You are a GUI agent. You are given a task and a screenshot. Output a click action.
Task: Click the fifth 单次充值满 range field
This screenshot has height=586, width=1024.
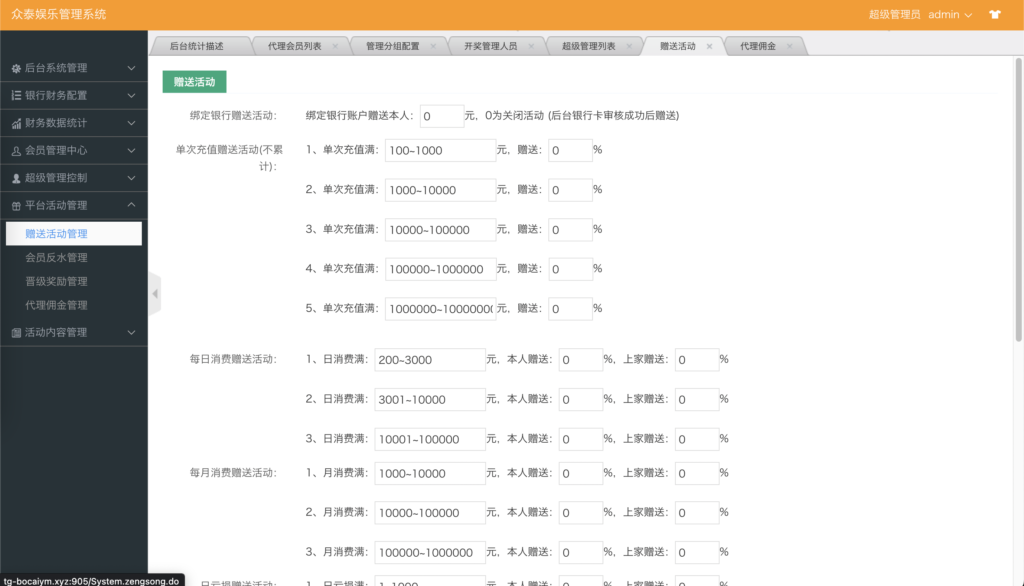pyautogui.click(x=440, y=309)
